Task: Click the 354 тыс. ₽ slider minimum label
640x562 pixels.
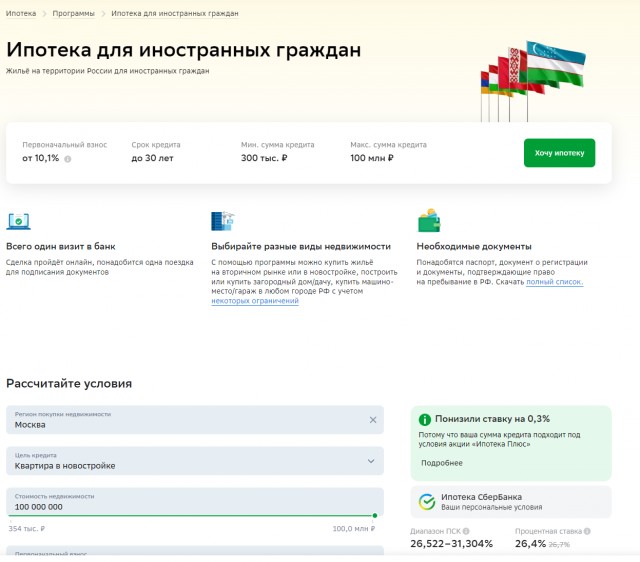Action: pyautogui.click(x=27, y=529)
